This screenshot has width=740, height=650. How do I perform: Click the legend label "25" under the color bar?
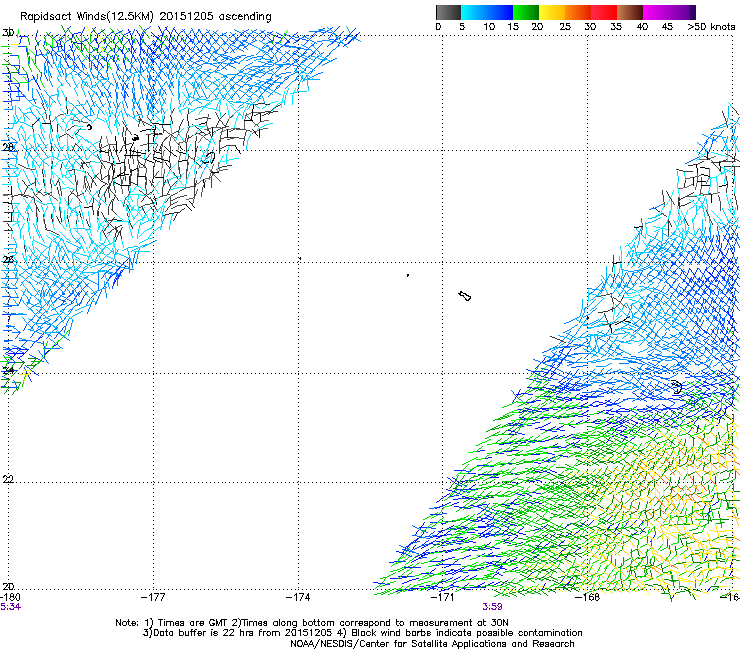coord(565,27)
